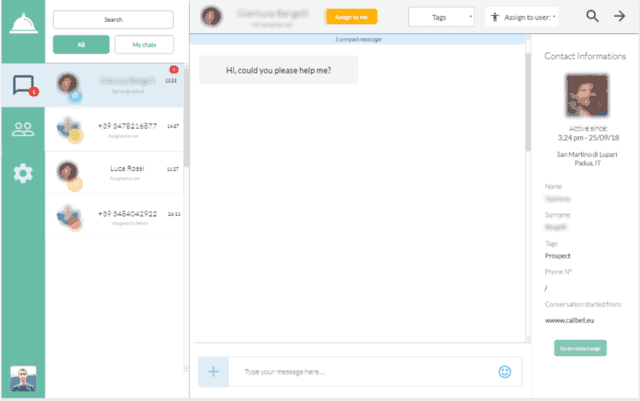The height and width of the screenshot is (401, 640).
Task: Click the Go to contact page button
Action: [x=580, y=348]
